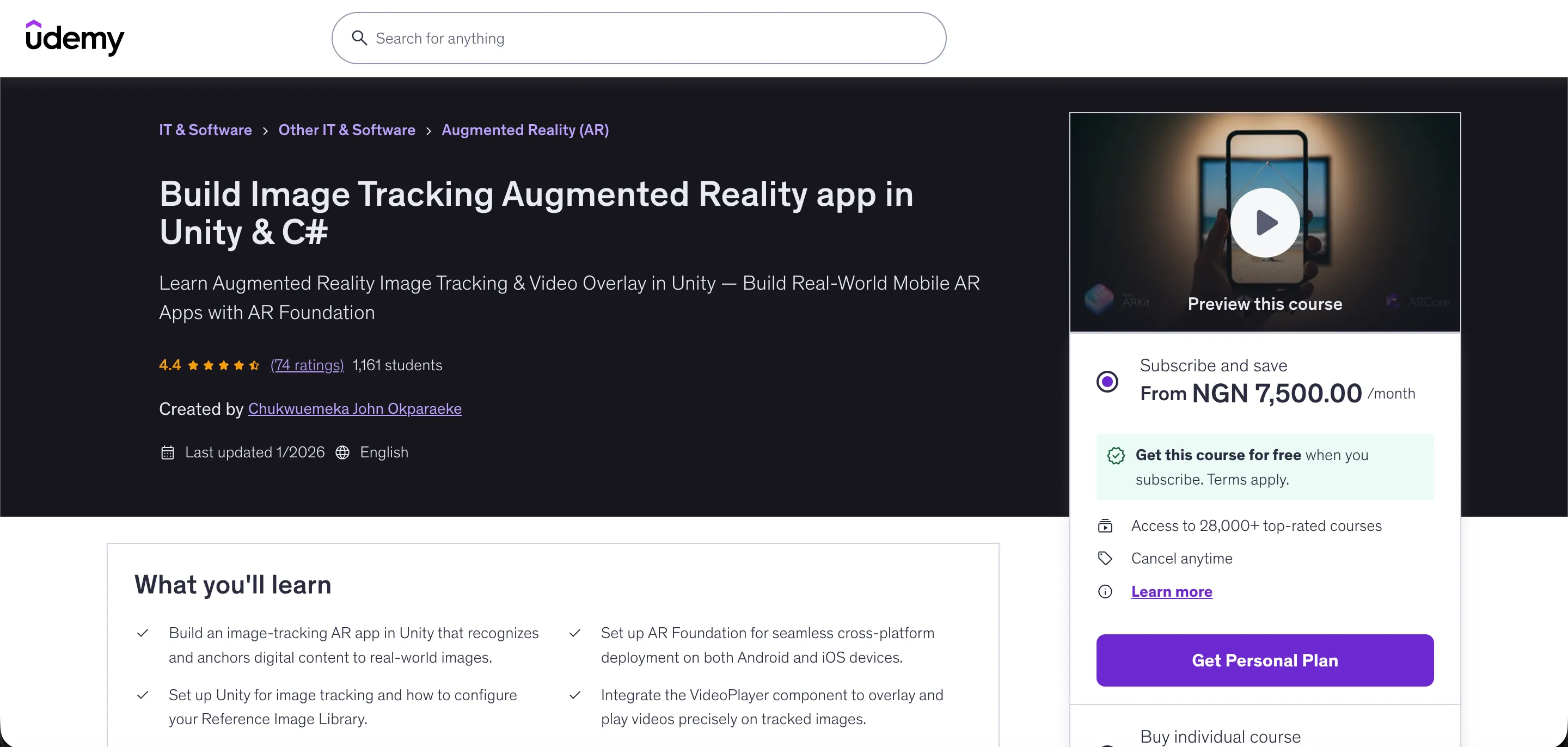Image resolution: width=1568 pixels, height=747 pixels.
Task: Click checkmark beside Set up Unity for image tracking
Action: pos(143,695)
